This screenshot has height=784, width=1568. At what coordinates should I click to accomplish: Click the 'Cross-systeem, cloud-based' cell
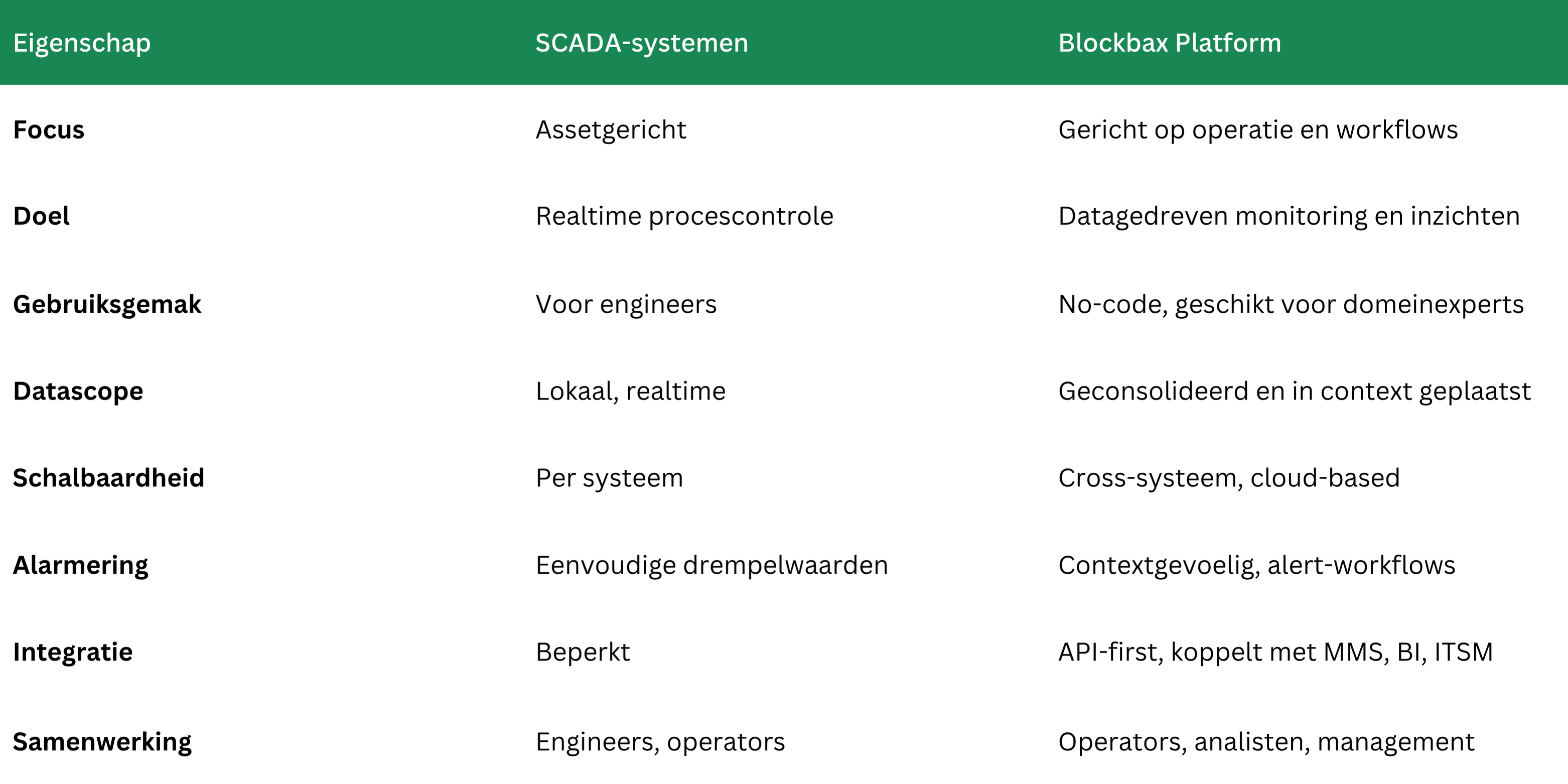click(x=1229, y=478)
